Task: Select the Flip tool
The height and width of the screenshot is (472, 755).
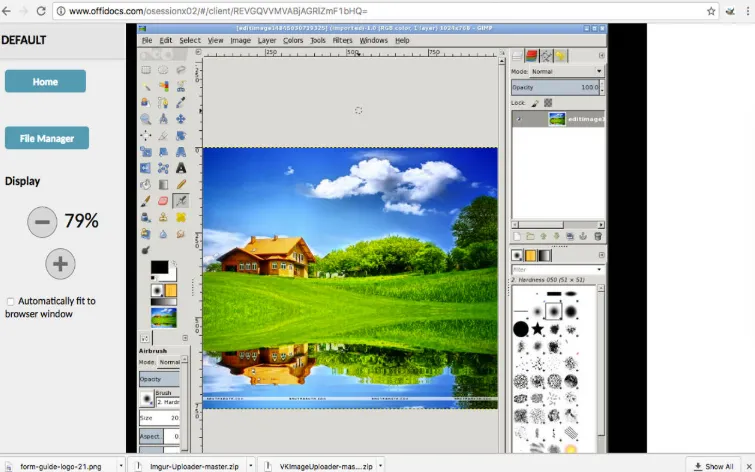Action: point(146,168)
